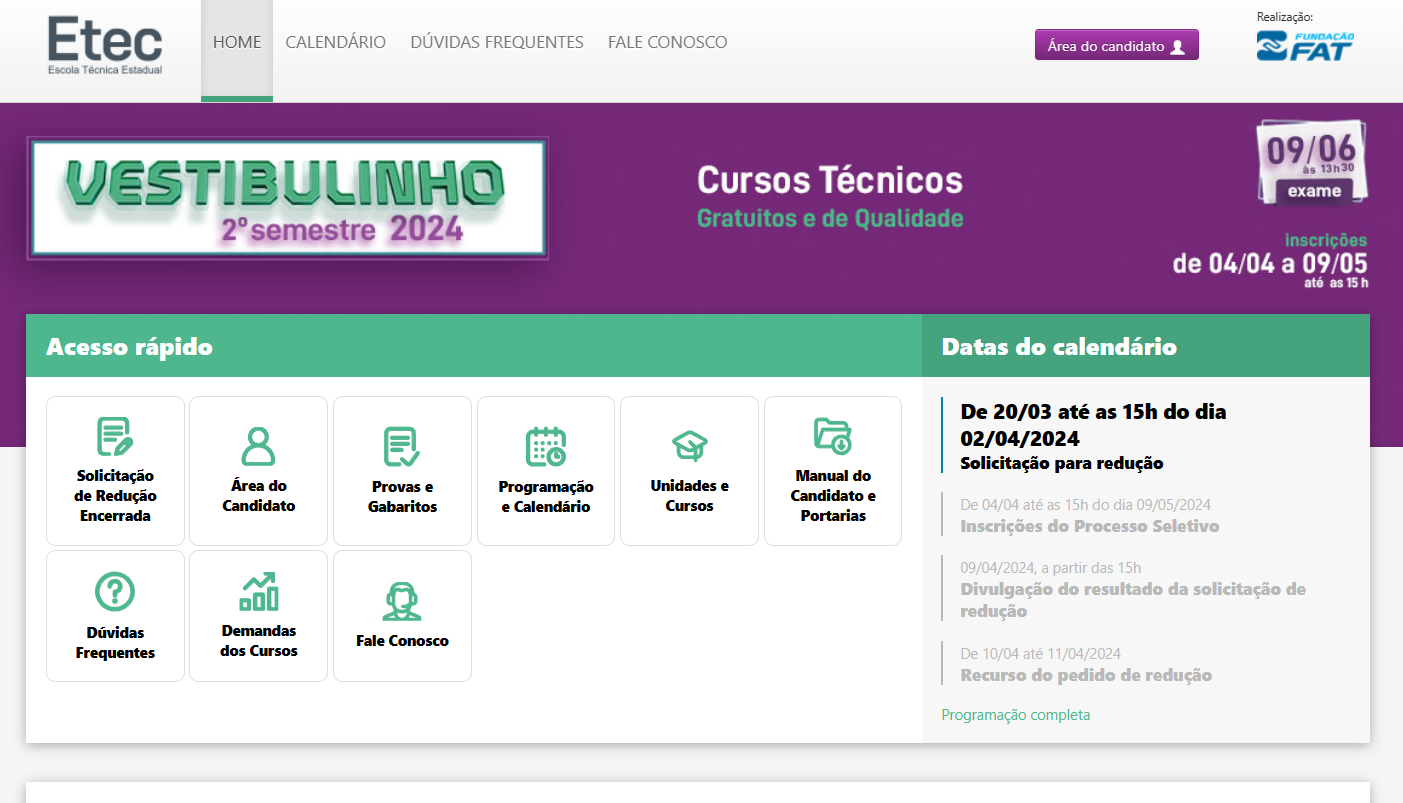Open the Unidades e Cursos label
The height and width of the screenshot is (803, 1403).
[689, 496]
